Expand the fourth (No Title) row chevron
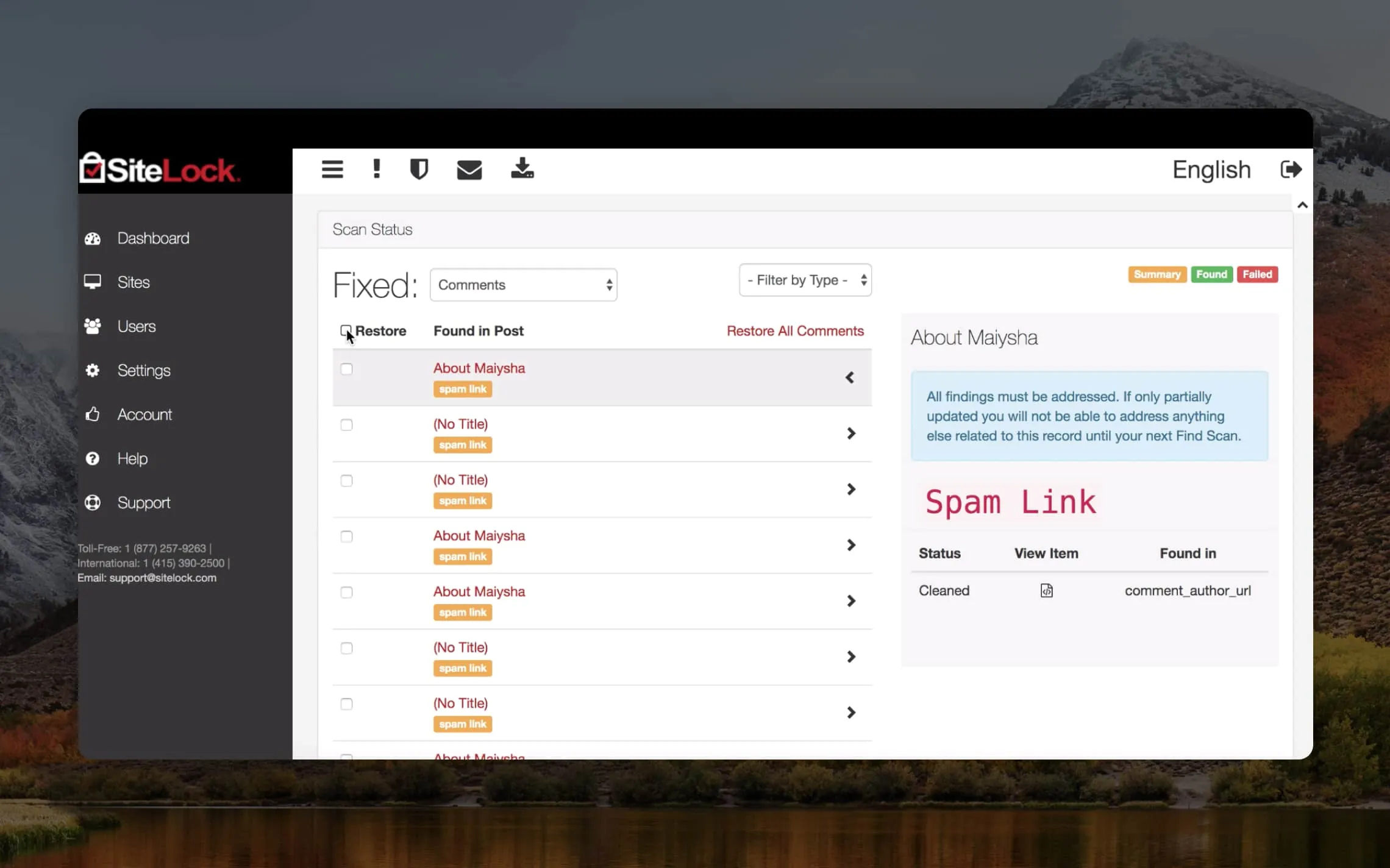 pos(851,713)
